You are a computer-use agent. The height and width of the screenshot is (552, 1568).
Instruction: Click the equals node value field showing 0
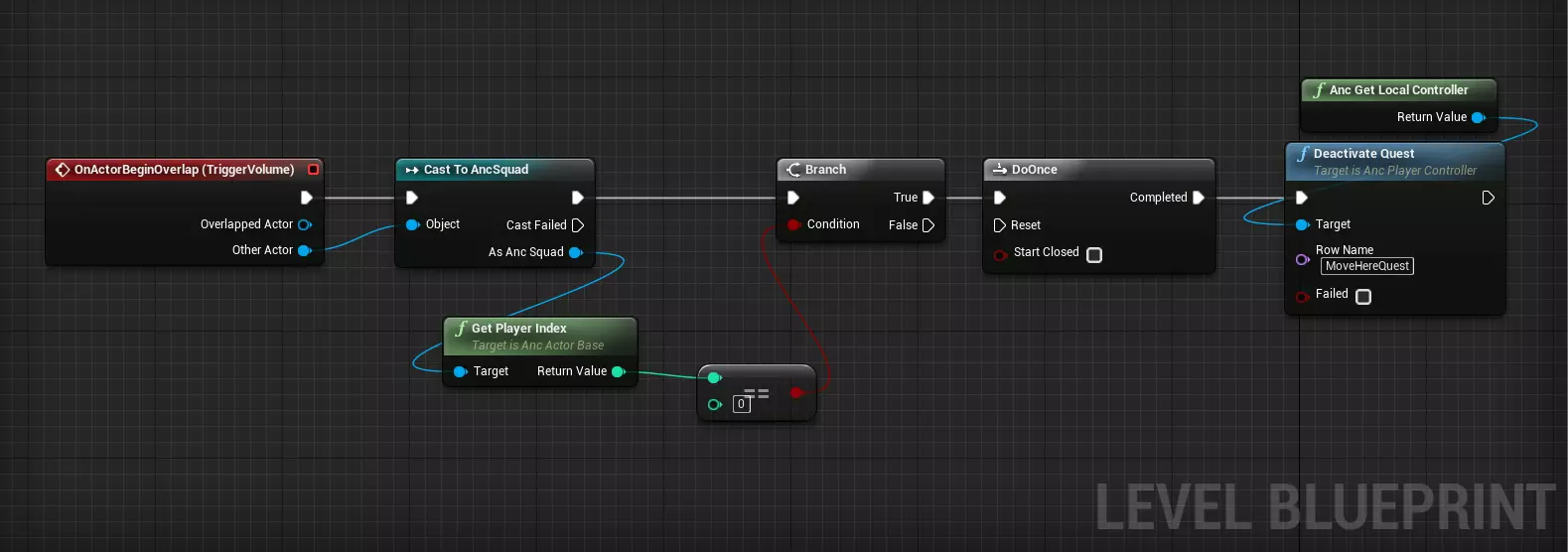pos(741,404)
